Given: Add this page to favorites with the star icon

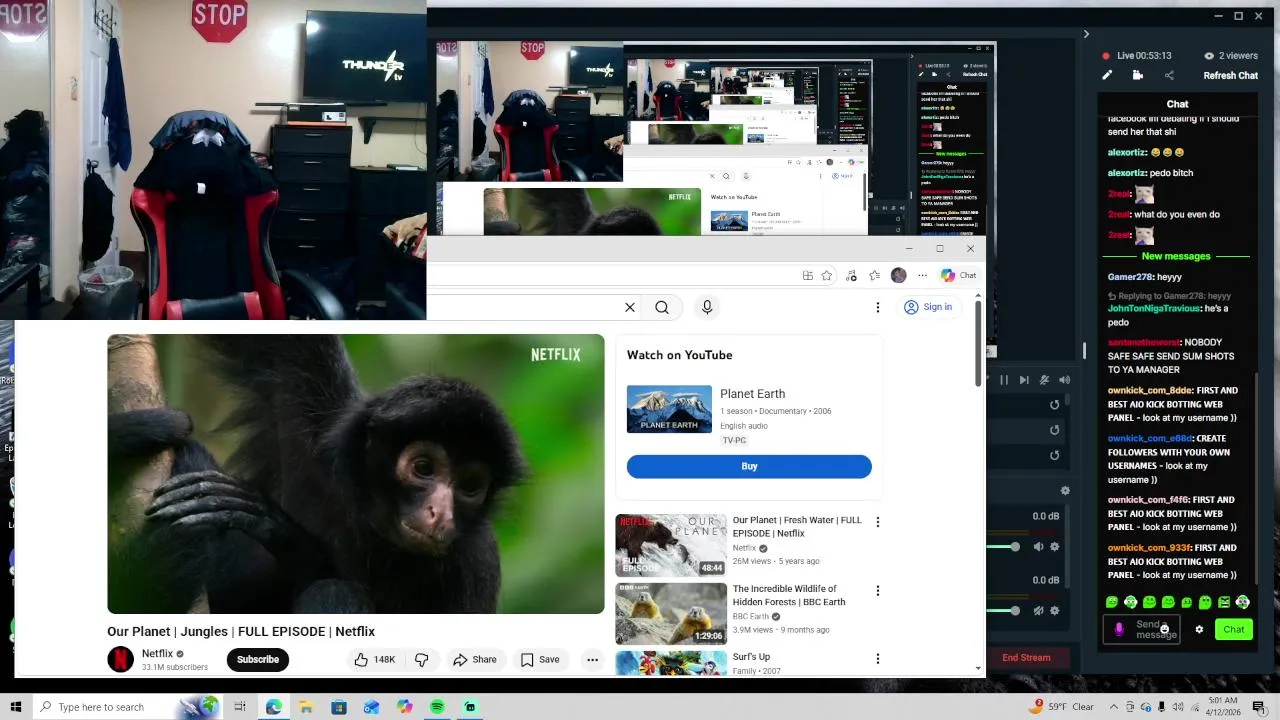Looking at the screenshot, I should (827, 275).
